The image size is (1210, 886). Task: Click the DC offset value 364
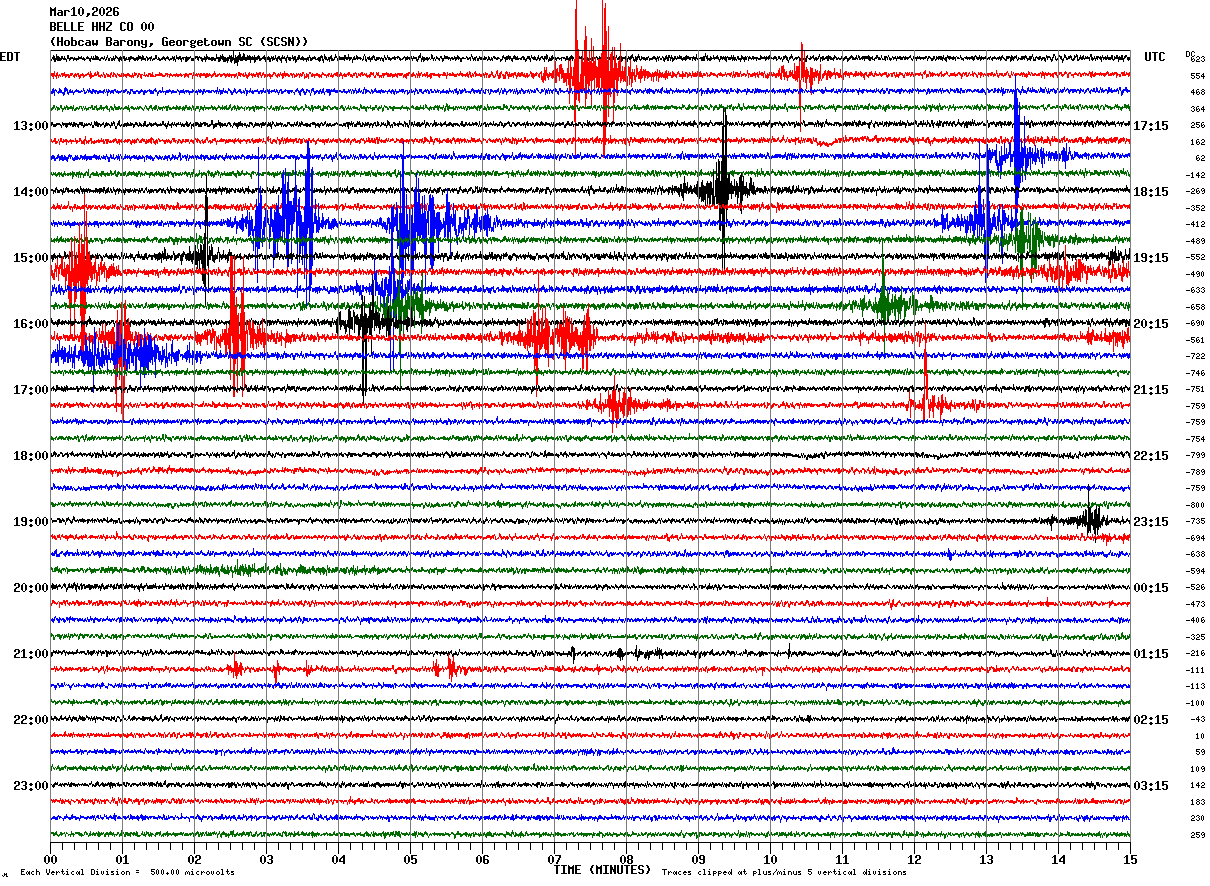pyautogui.click(x=1198, y=109)
